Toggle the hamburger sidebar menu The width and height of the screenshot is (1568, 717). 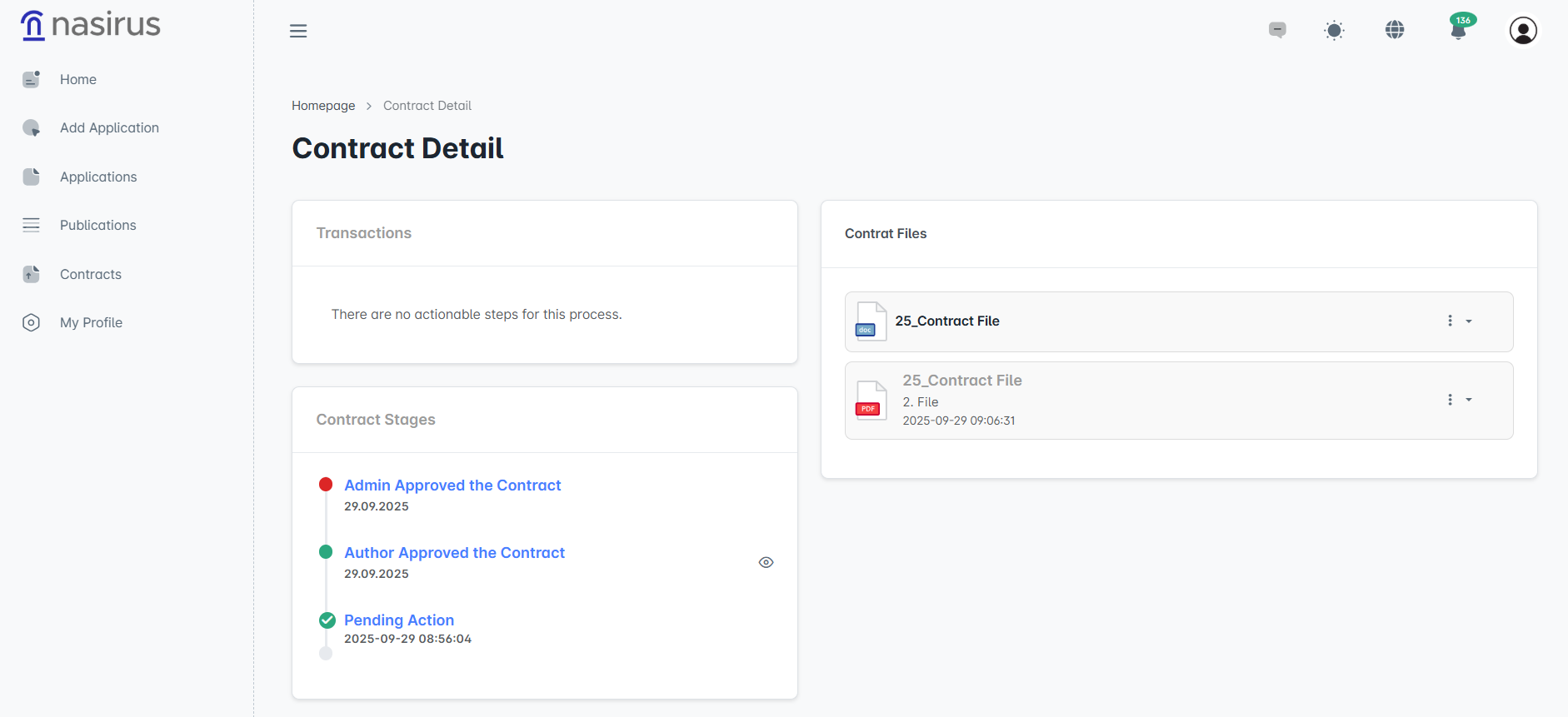[298, 31]
